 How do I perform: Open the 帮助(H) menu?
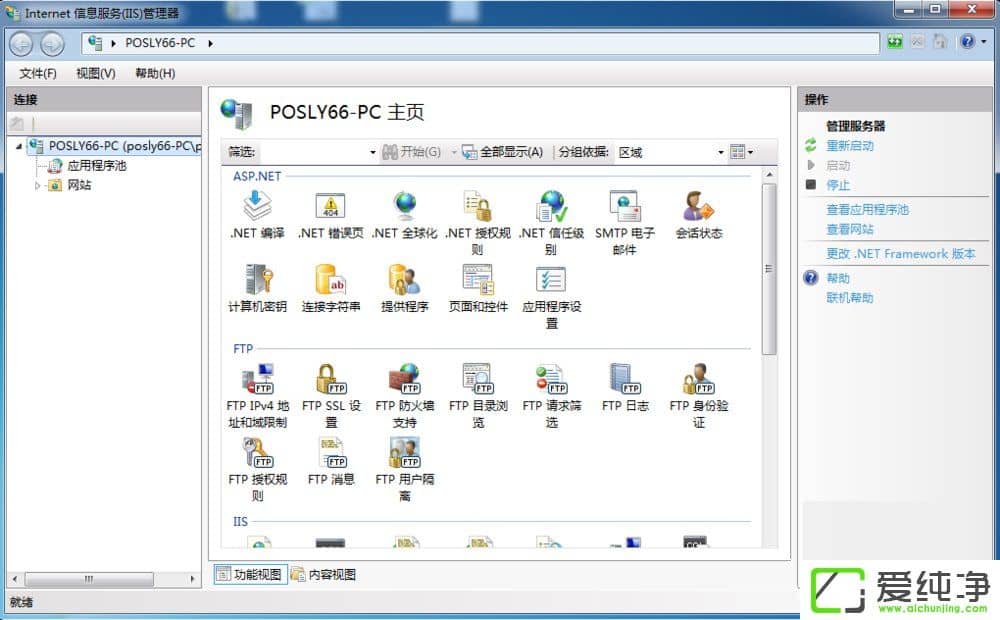click(155, 73)
